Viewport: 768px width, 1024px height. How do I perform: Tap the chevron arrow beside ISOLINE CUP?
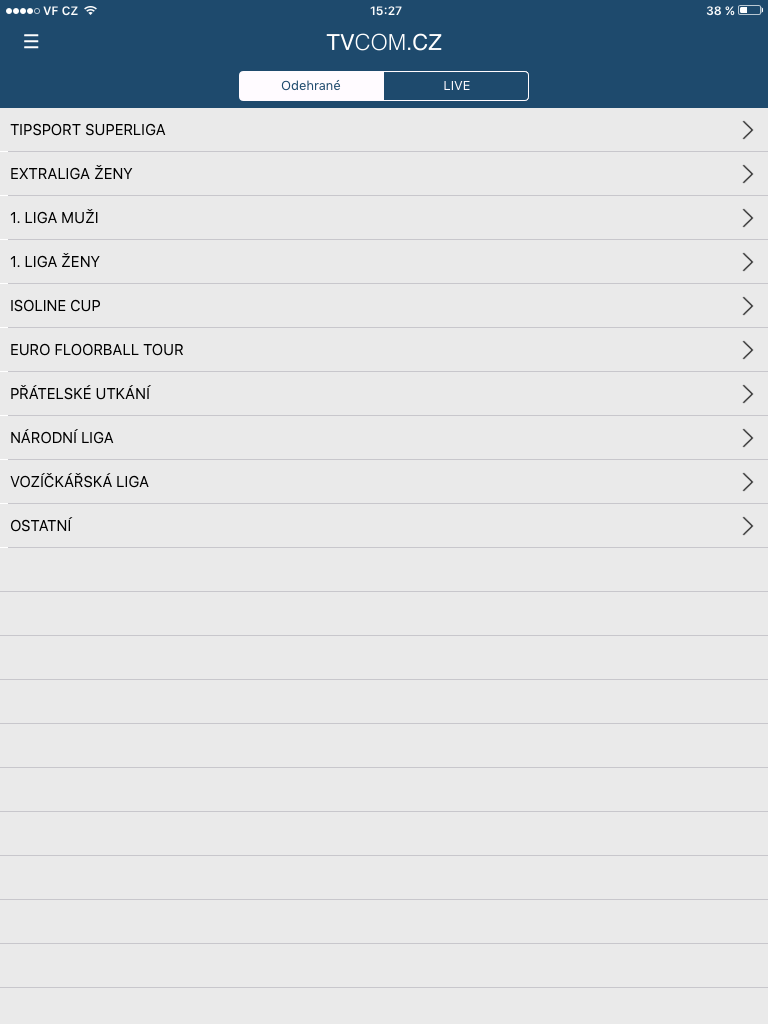coord(748,306)
